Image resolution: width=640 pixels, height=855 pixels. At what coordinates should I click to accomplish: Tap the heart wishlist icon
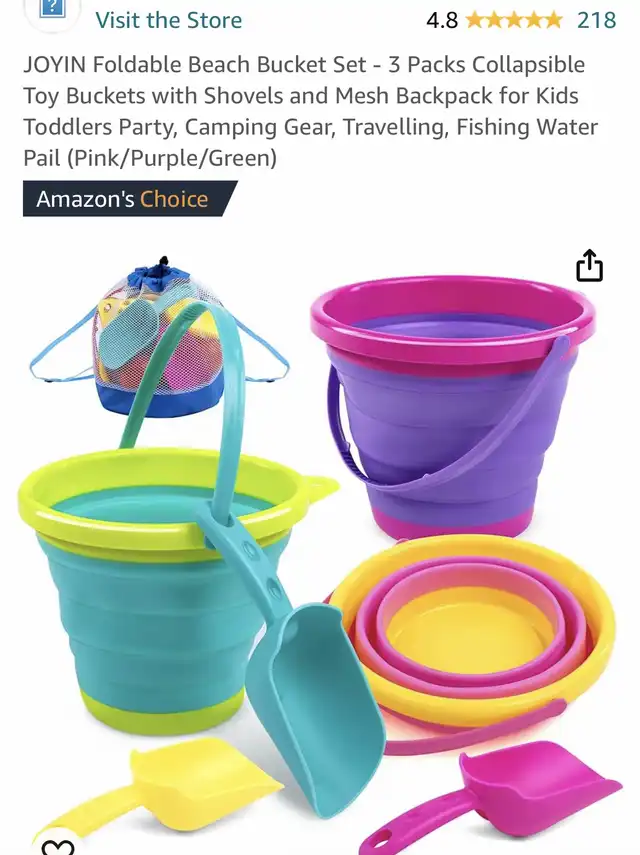pos(58,847)
